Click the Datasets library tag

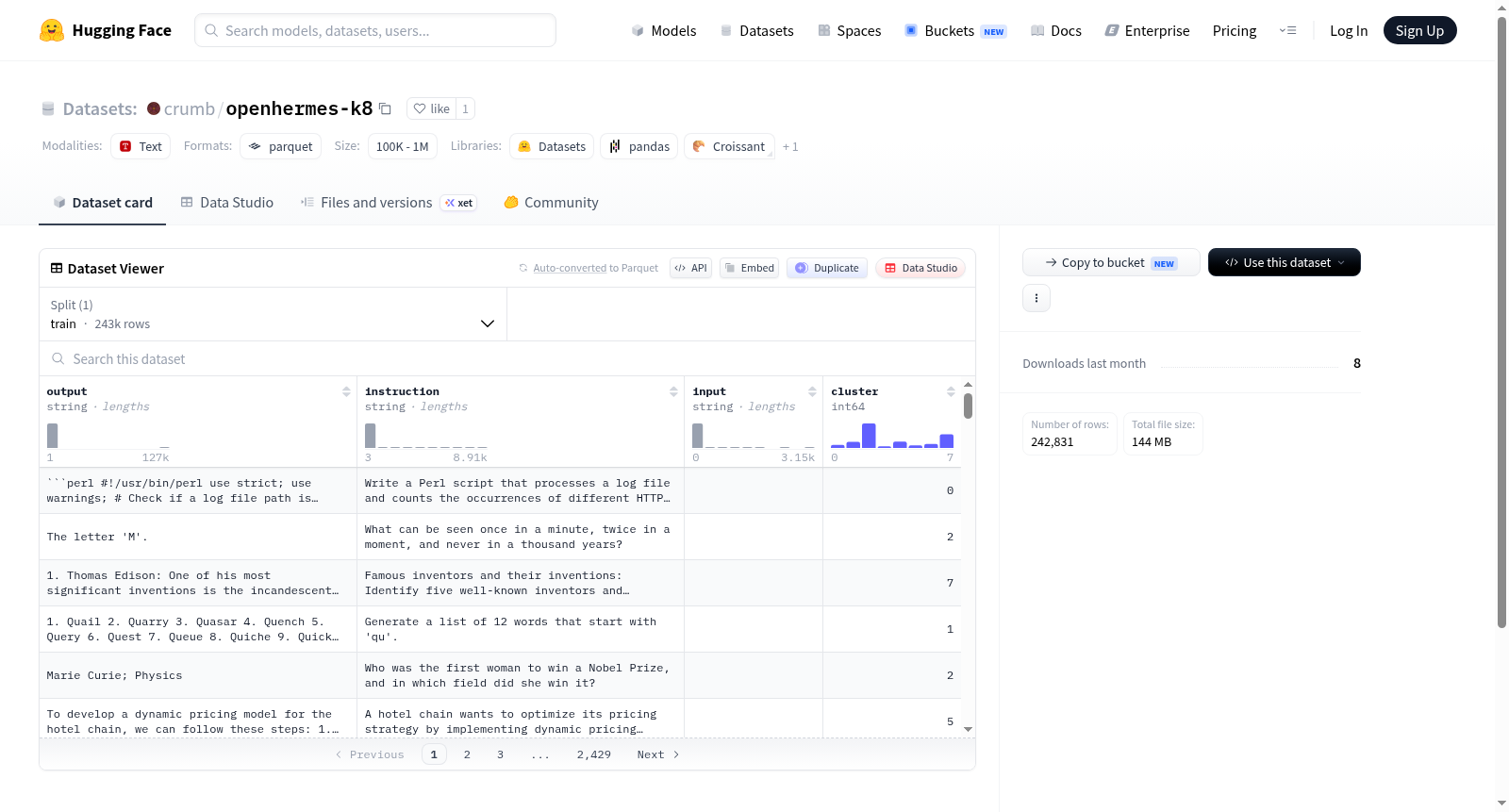(552, 146)
